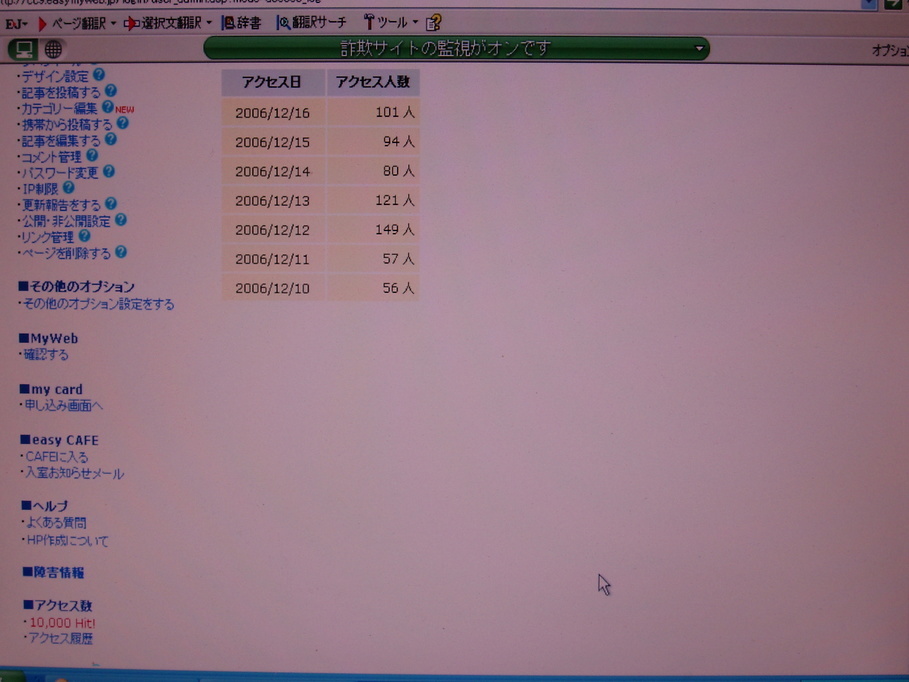Open the アクセス履歴 link

(60, 638)
